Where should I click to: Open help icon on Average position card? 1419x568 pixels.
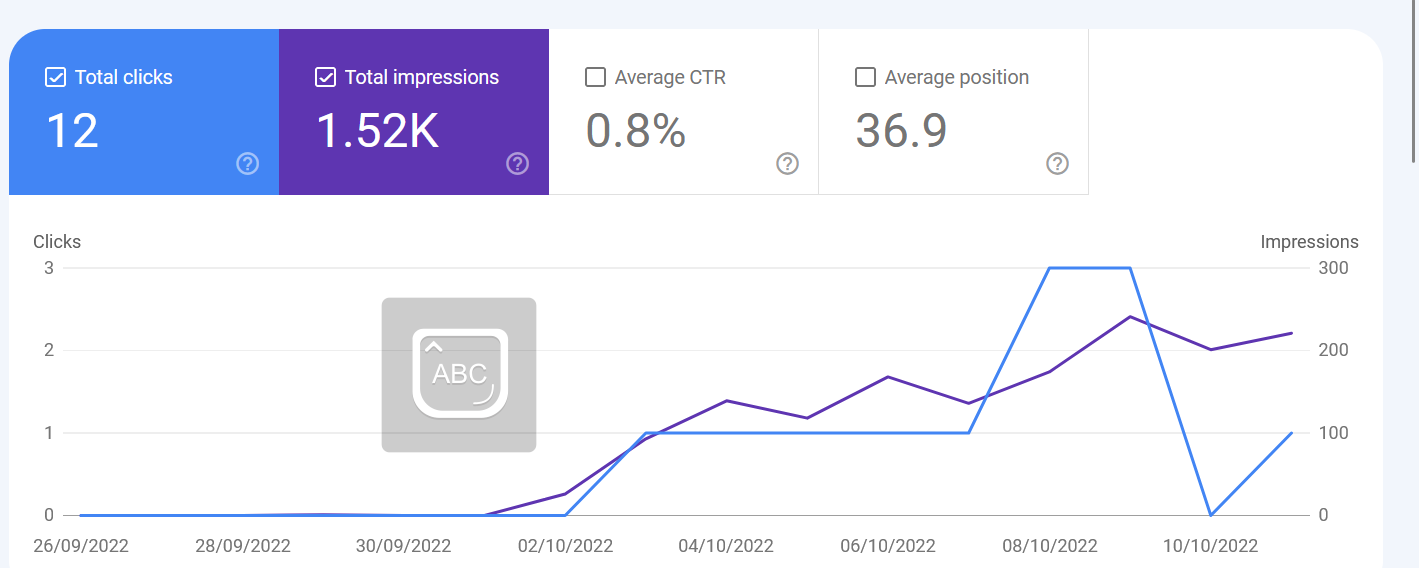1057,164
